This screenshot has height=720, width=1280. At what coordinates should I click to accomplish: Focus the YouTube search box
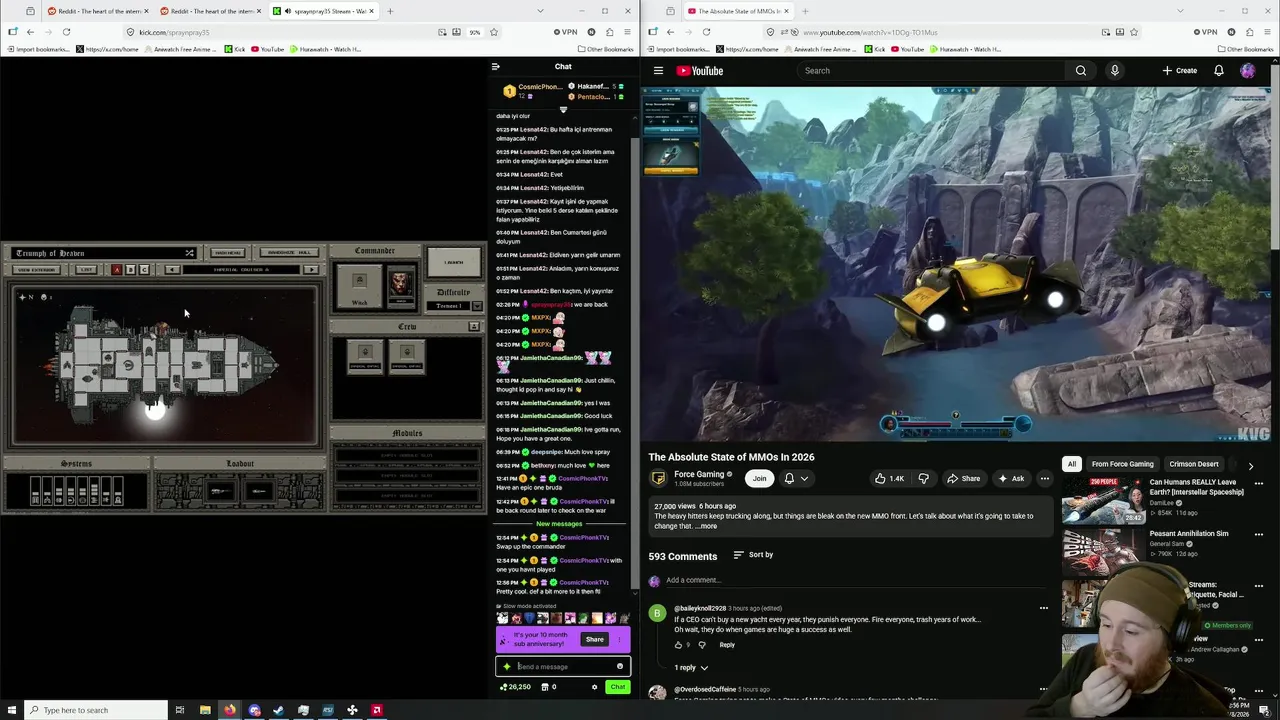(930, 71)
